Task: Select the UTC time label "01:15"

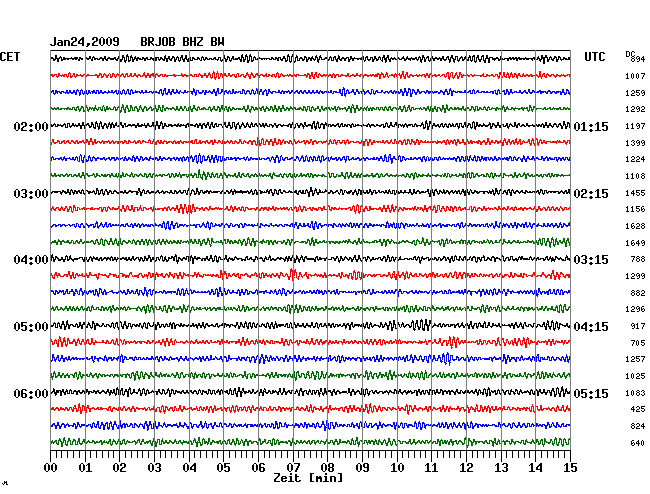Action: pos(591,127)
